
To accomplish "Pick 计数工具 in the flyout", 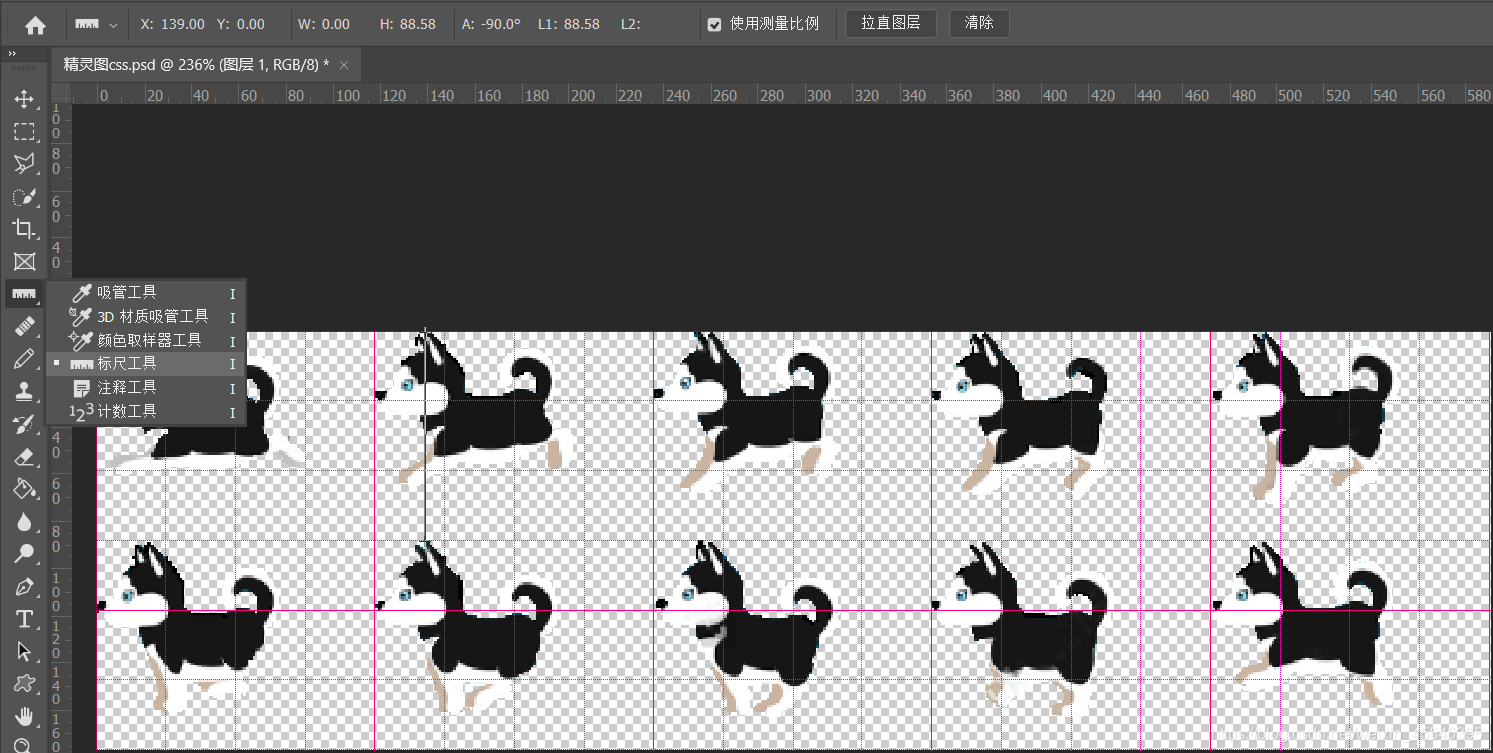I will (146, 411).
